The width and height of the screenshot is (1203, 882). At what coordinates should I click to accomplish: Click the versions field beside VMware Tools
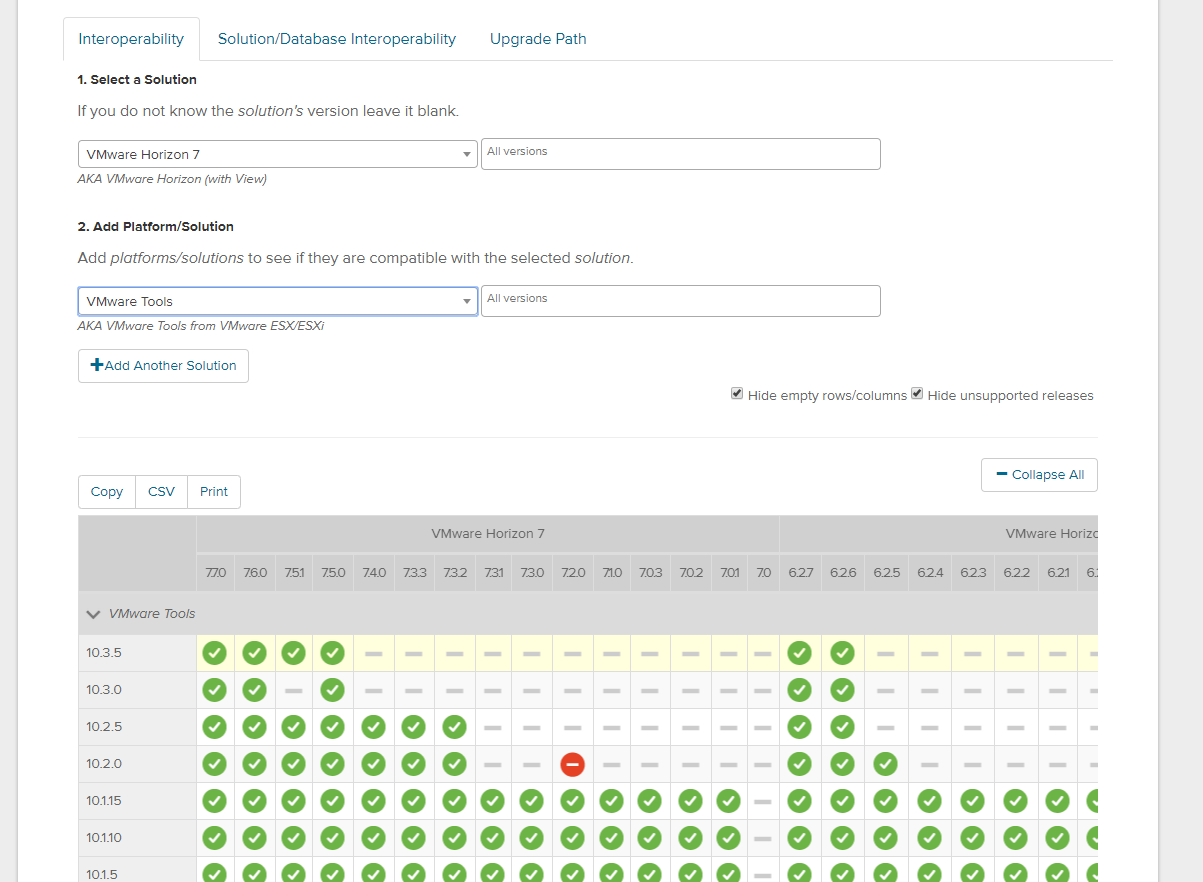[x=680, y=301]
